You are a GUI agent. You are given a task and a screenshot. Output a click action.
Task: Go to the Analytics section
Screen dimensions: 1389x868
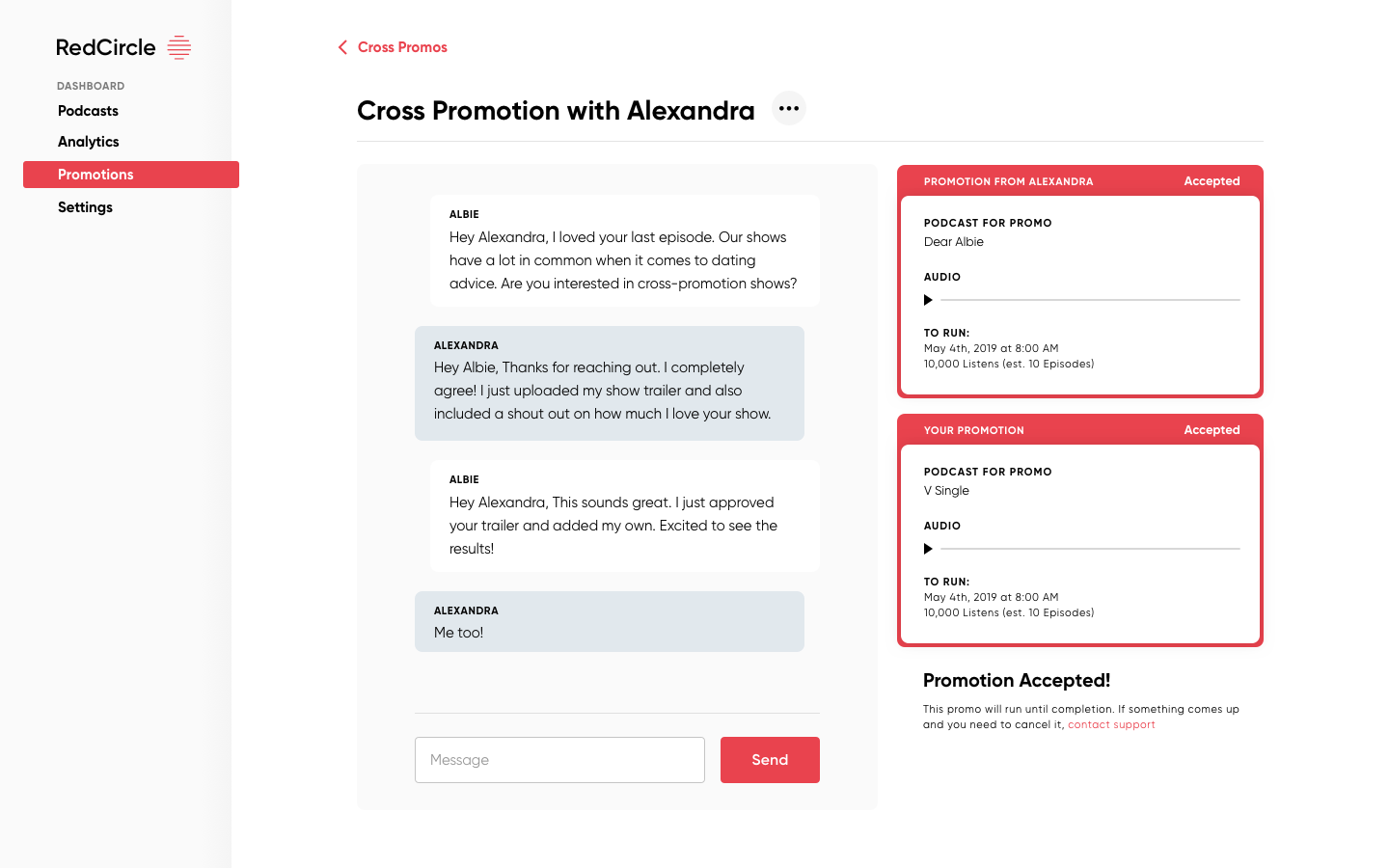(89, 142)
